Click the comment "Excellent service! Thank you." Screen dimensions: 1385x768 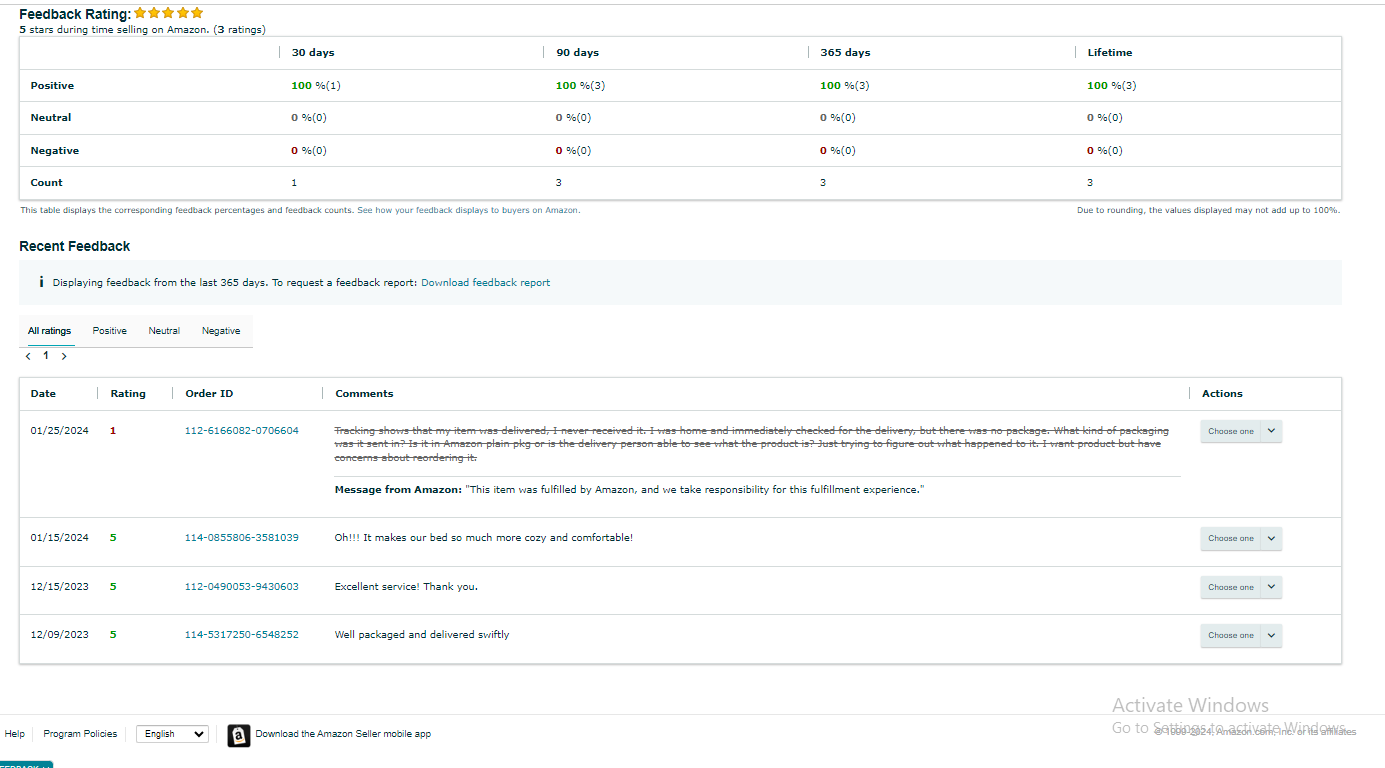[x=406, y=587]
